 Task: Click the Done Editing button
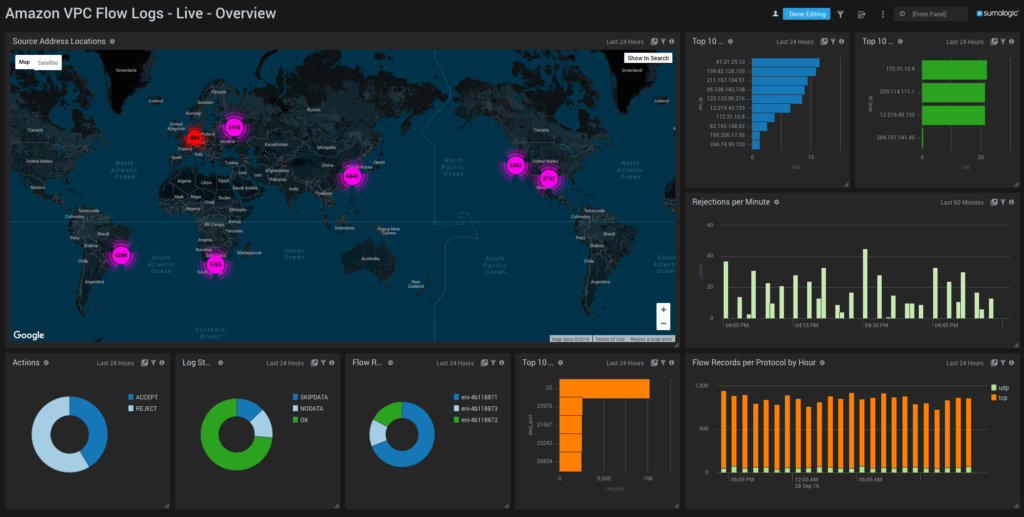point(806,14)
